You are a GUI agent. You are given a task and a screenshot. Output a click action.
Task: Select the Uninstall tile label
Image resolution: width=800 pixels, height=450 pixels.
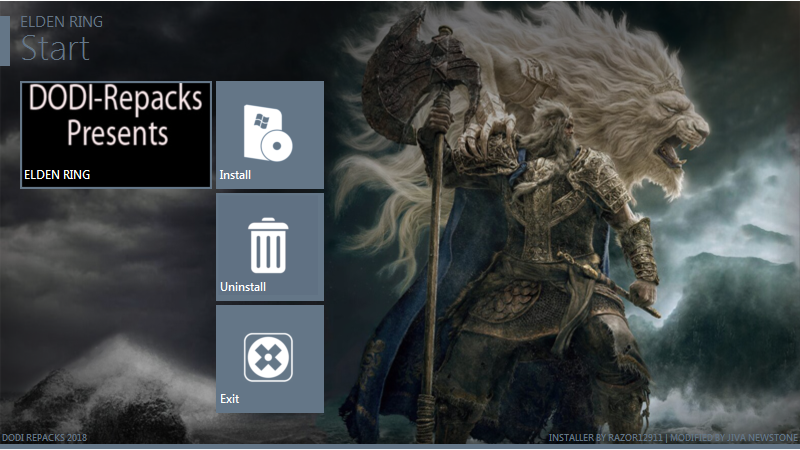point(243,287)
